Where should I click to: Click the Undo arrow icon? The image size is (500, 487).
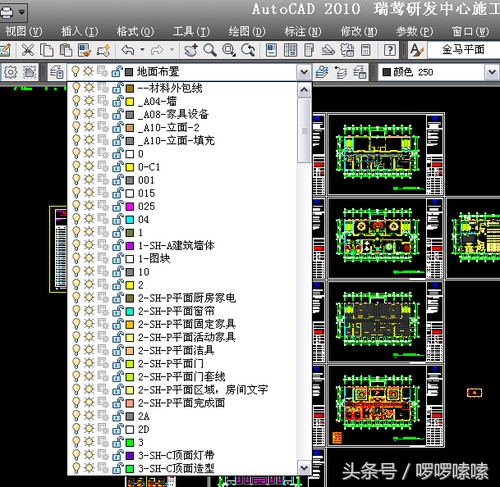pyautogui.click(x=128, y=50)
